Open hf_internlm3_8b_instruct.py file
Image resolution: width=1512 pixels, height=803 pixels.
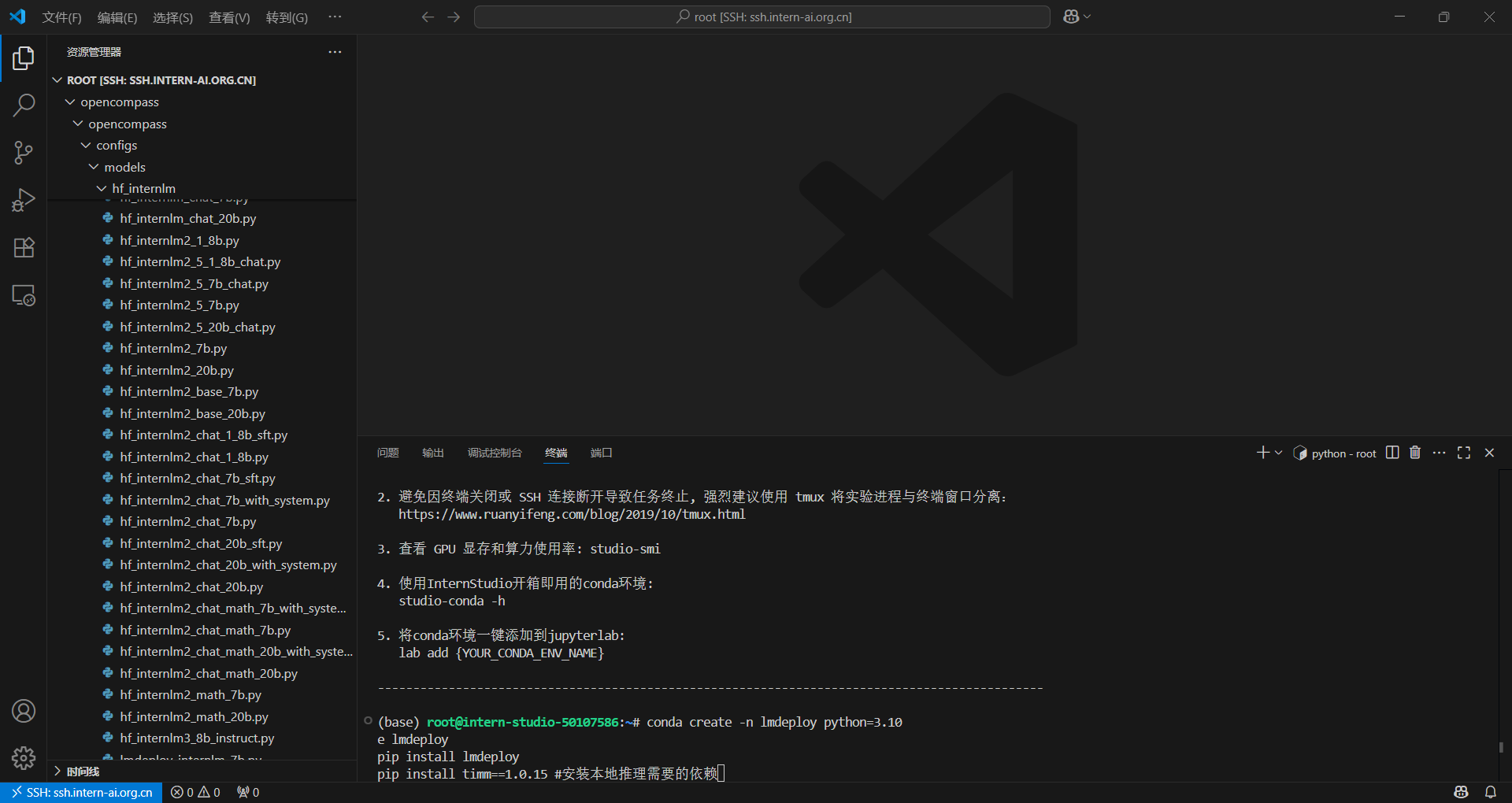tap(197, 738)
